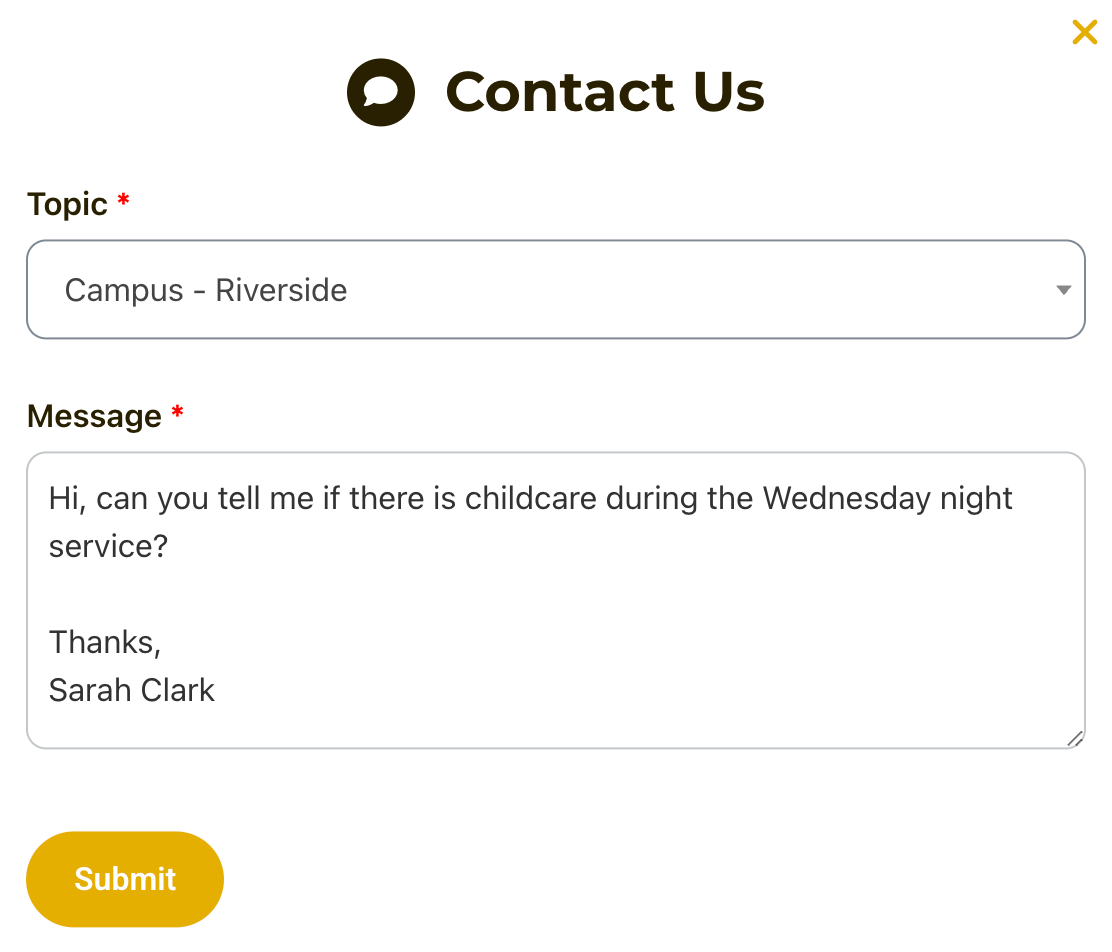Place cursor on the Thanks line
The height and width of the screenshot is (952, 1112).
[105, 642]
